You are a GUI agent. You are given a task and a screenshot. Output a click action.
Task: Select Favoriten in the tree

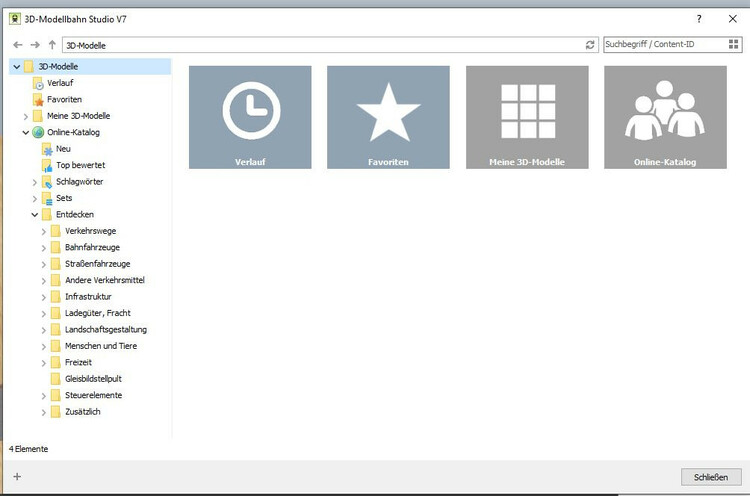click(65, 99)
